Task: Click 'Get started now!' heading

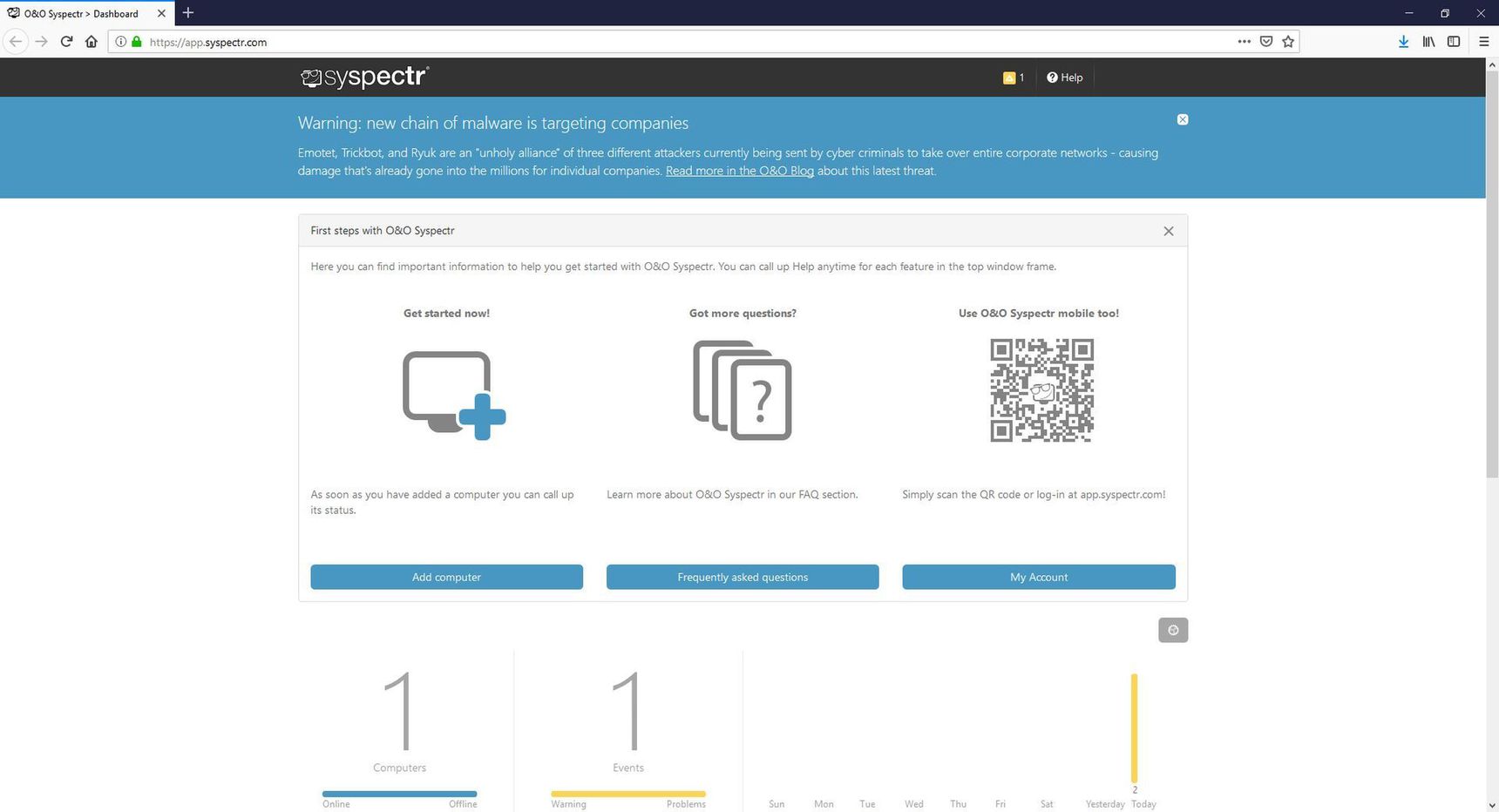Action: pos(446,314)
